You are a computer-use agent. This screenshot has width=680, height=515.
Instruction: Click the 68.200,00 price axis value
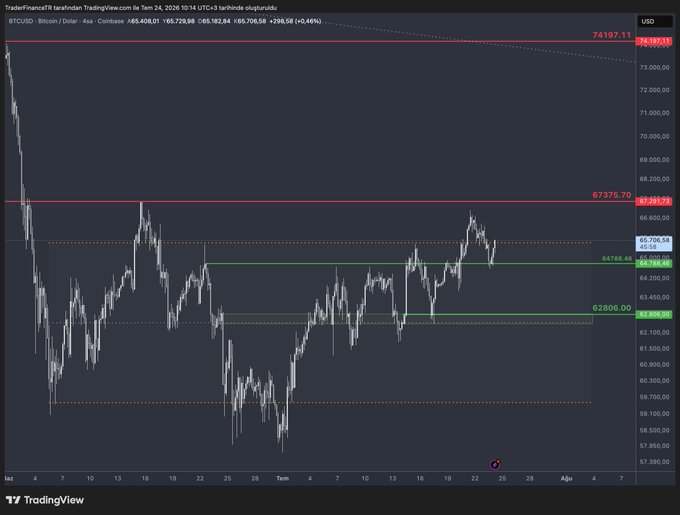coord(654,179)
